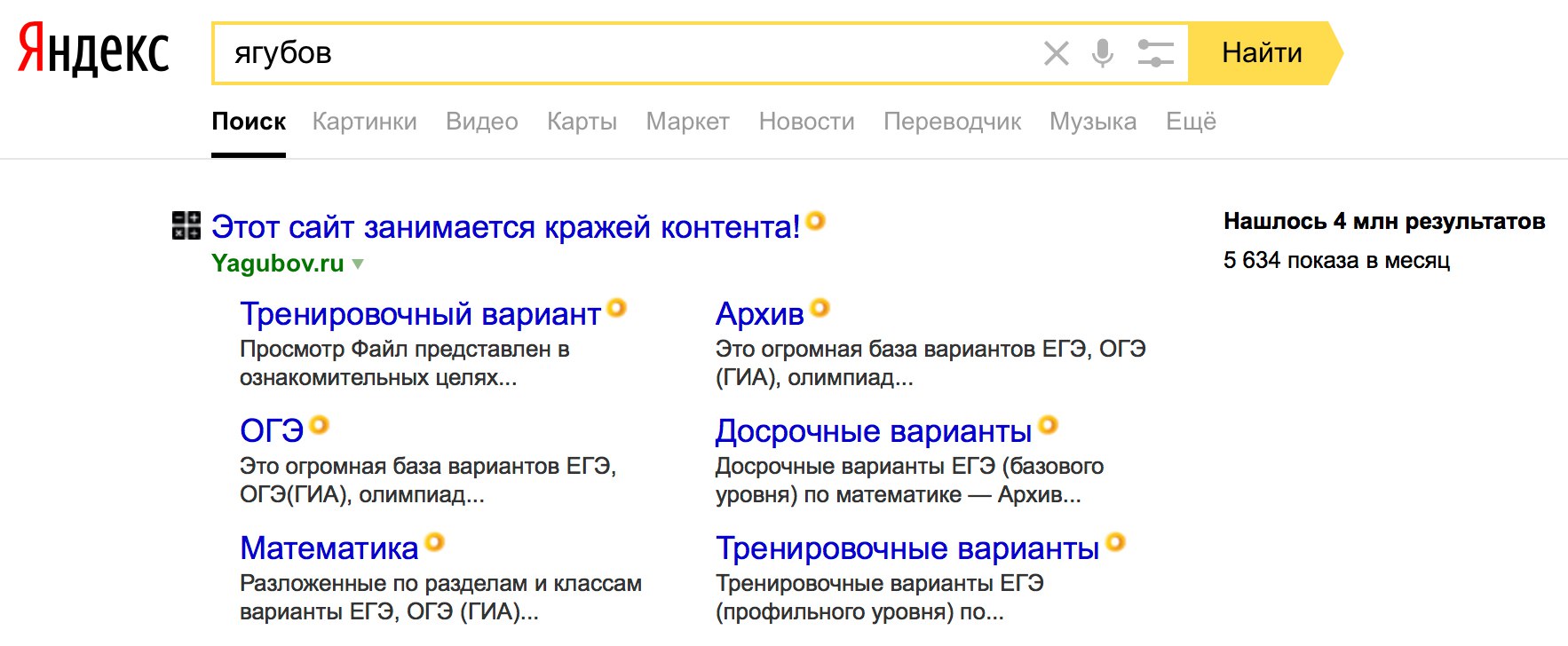Click text 'Нашлось 4 млн результатов'
The height and width of the screenshot is (646, 1568).
pyautogui.click(x=1384, y=221)
